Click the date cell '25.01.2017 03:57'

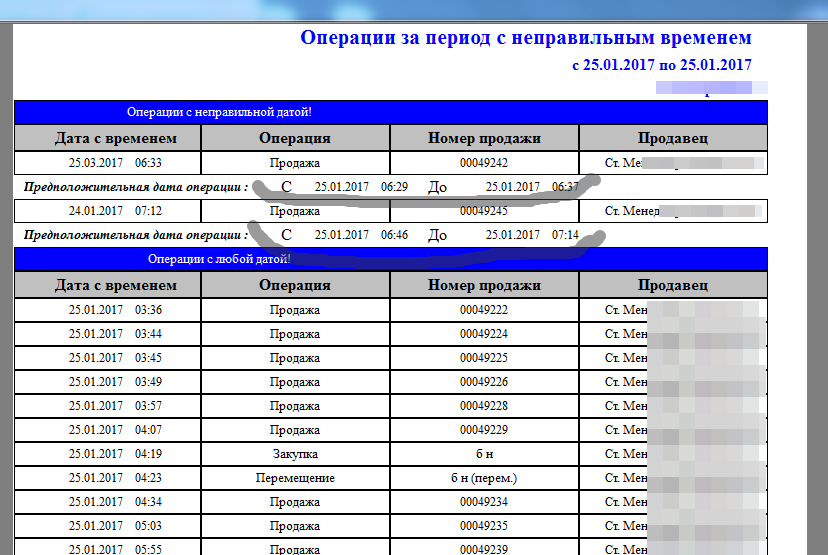[x=108, y=406]
